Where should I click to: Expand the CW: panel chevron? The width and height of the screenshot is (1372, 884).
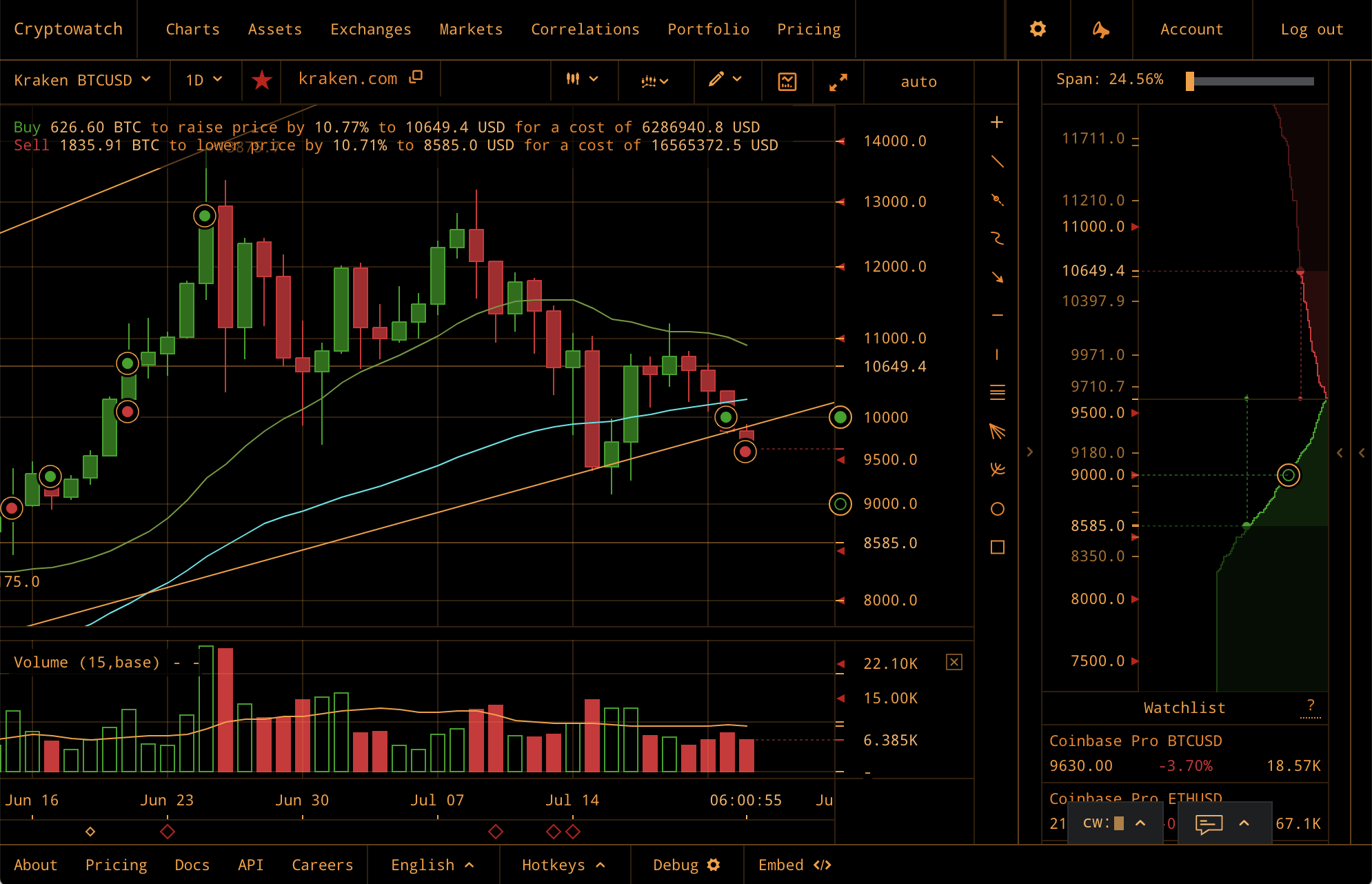pos(1140,823)
